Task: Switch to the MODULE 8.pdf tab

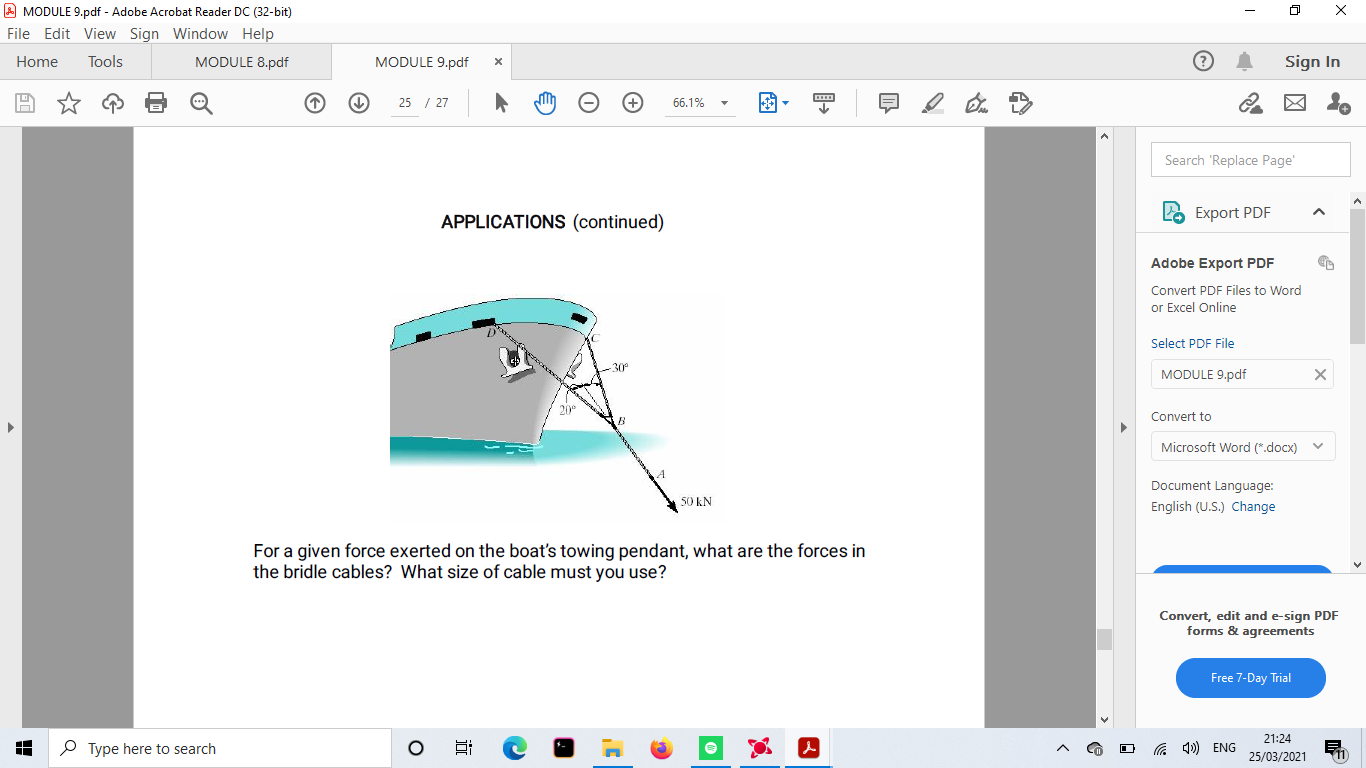Action: pyautogui.click(x=240, y=61)
